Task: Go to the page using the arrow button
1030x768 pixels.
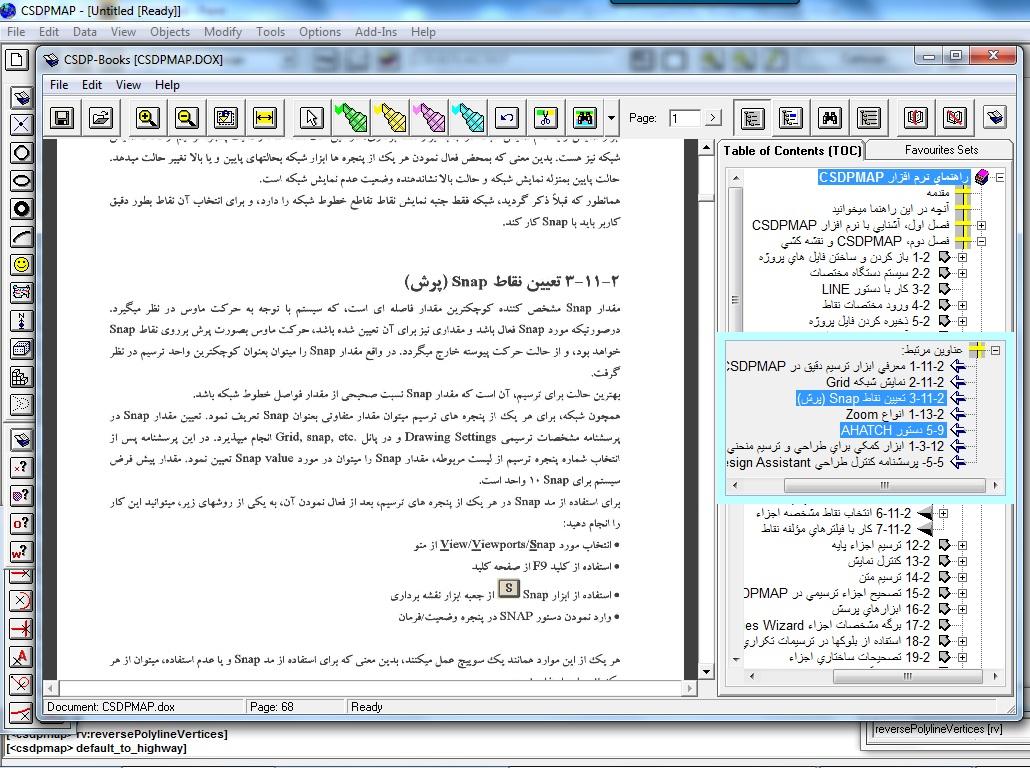Action: (713, 118)
